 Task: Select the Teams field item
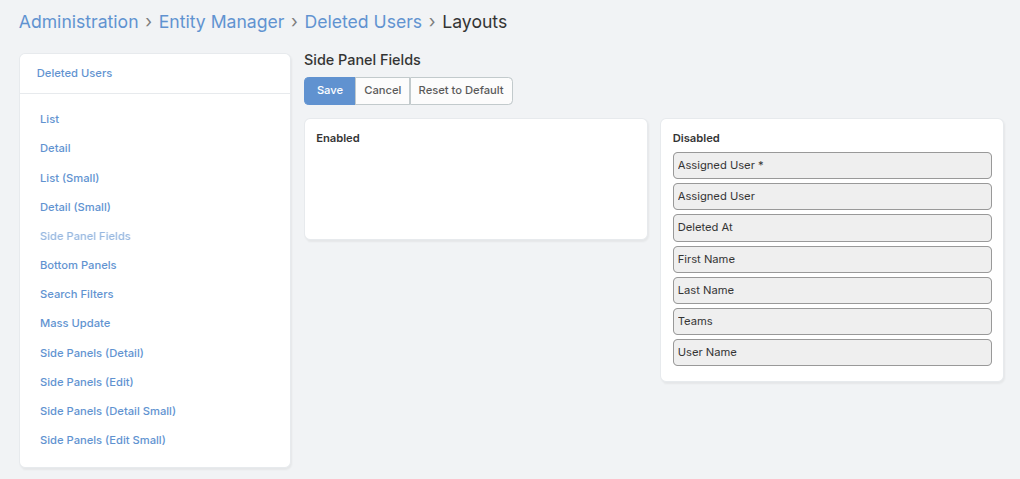pyautogui.click(x=831, y=321)
